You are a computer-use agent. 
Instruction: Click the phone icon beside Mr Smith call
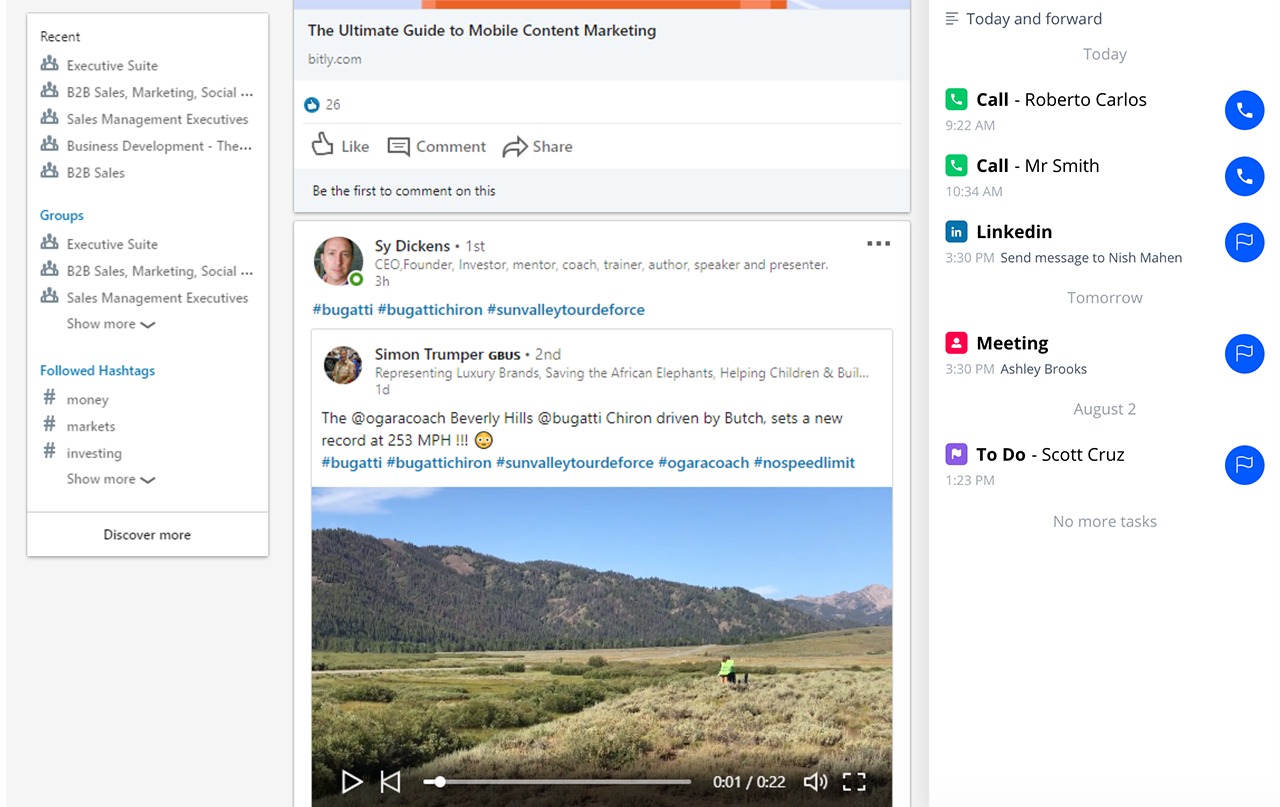point(1244,176)
